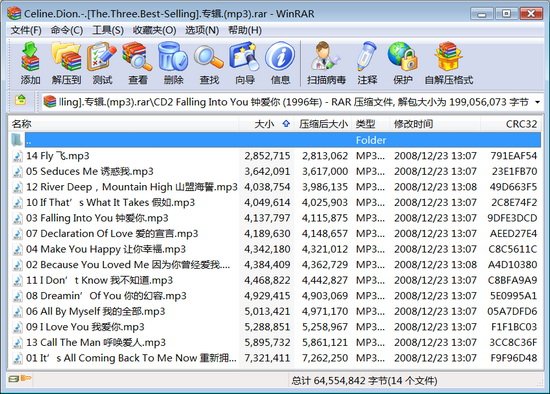Maximize the WinRAR window
This screenshot has width=550, height=394.
(506, 14)
